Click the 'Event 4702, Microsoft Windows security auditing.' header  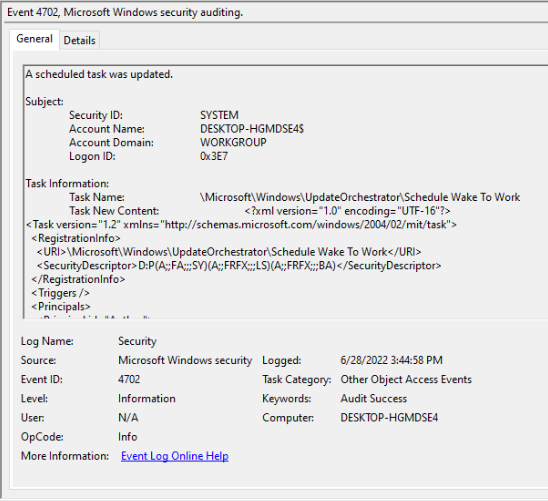(125, 12)
